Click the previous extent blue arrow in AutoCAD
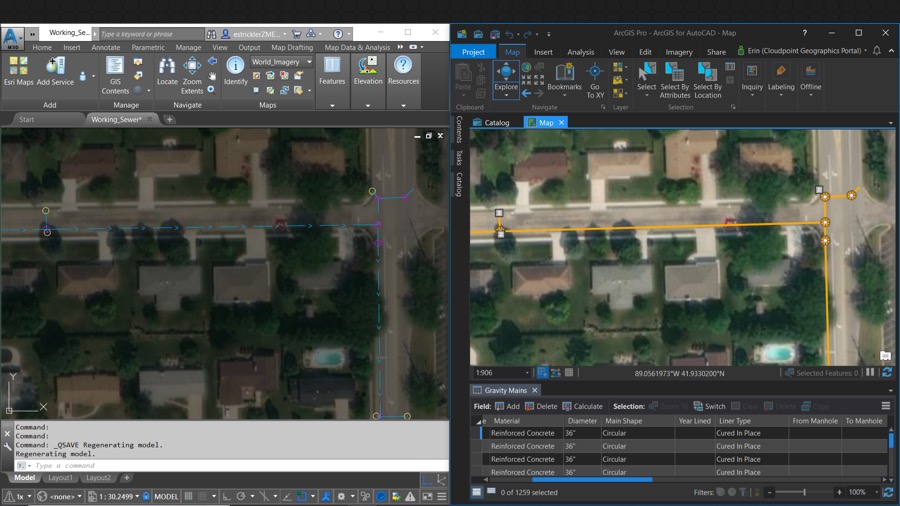The width and height of the screenshot is (900, 506). pos(212,61)
